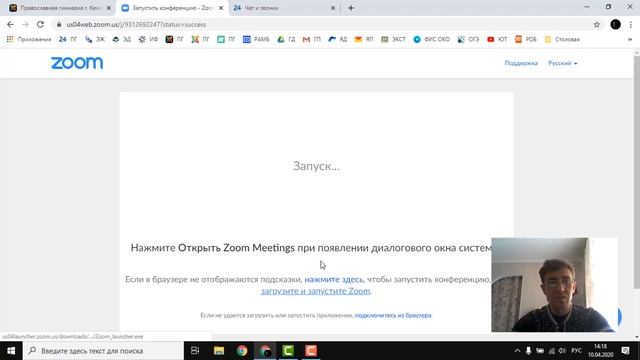
Task: Open the ИФ bookmark
Action: [148, 39]
